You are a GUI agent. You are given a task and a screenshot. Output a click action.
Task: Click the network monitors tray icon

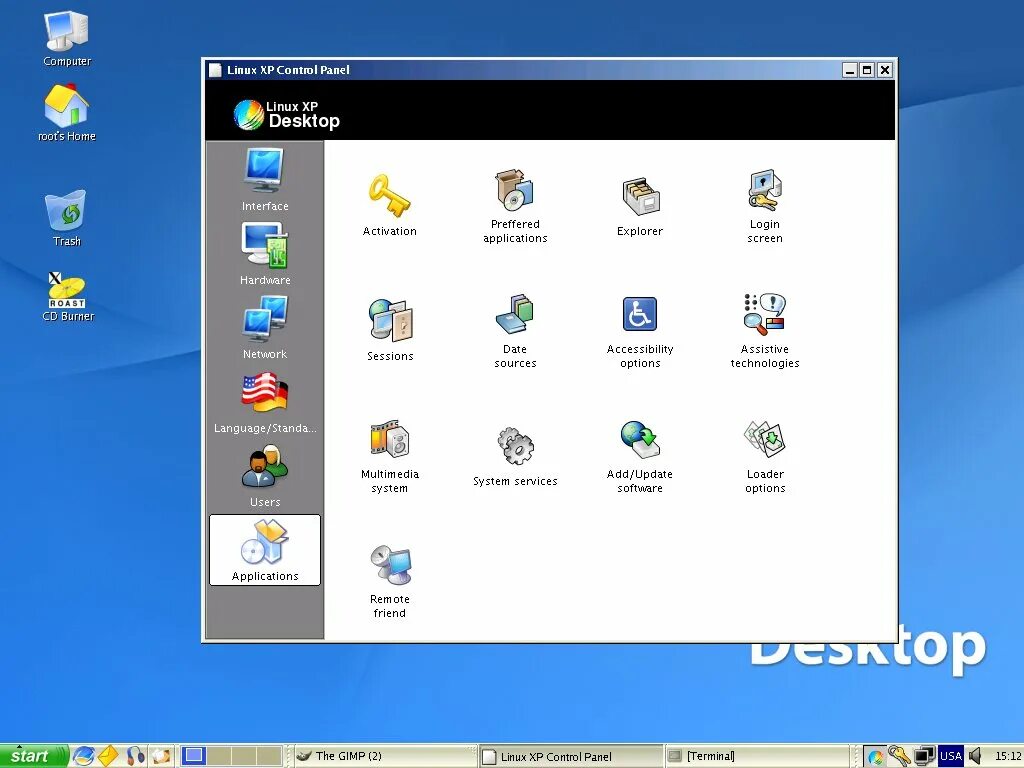coord(924,756)
